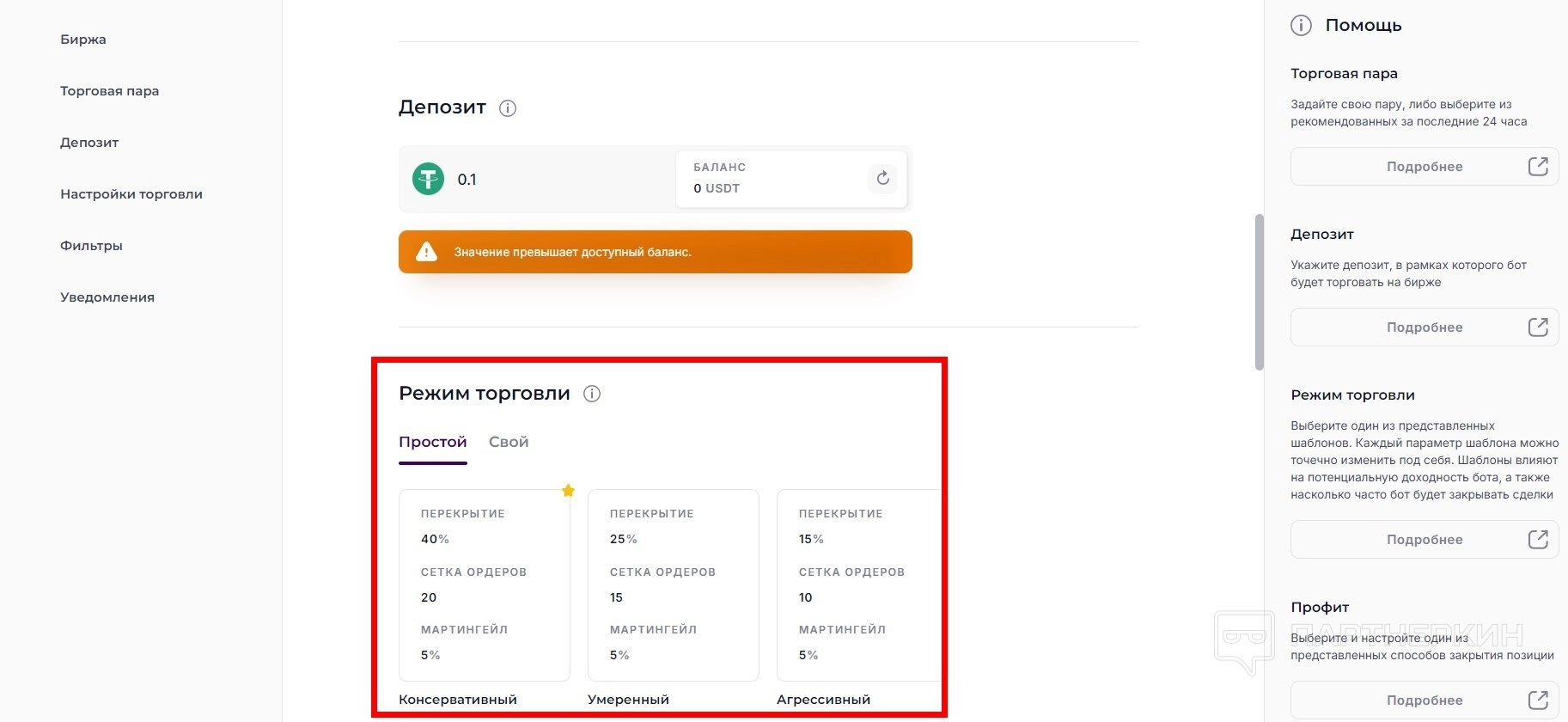The height and width of the screenshot is (722, 1568).
Task: Click the yellow star on Консервативный card
Action: 568,491
